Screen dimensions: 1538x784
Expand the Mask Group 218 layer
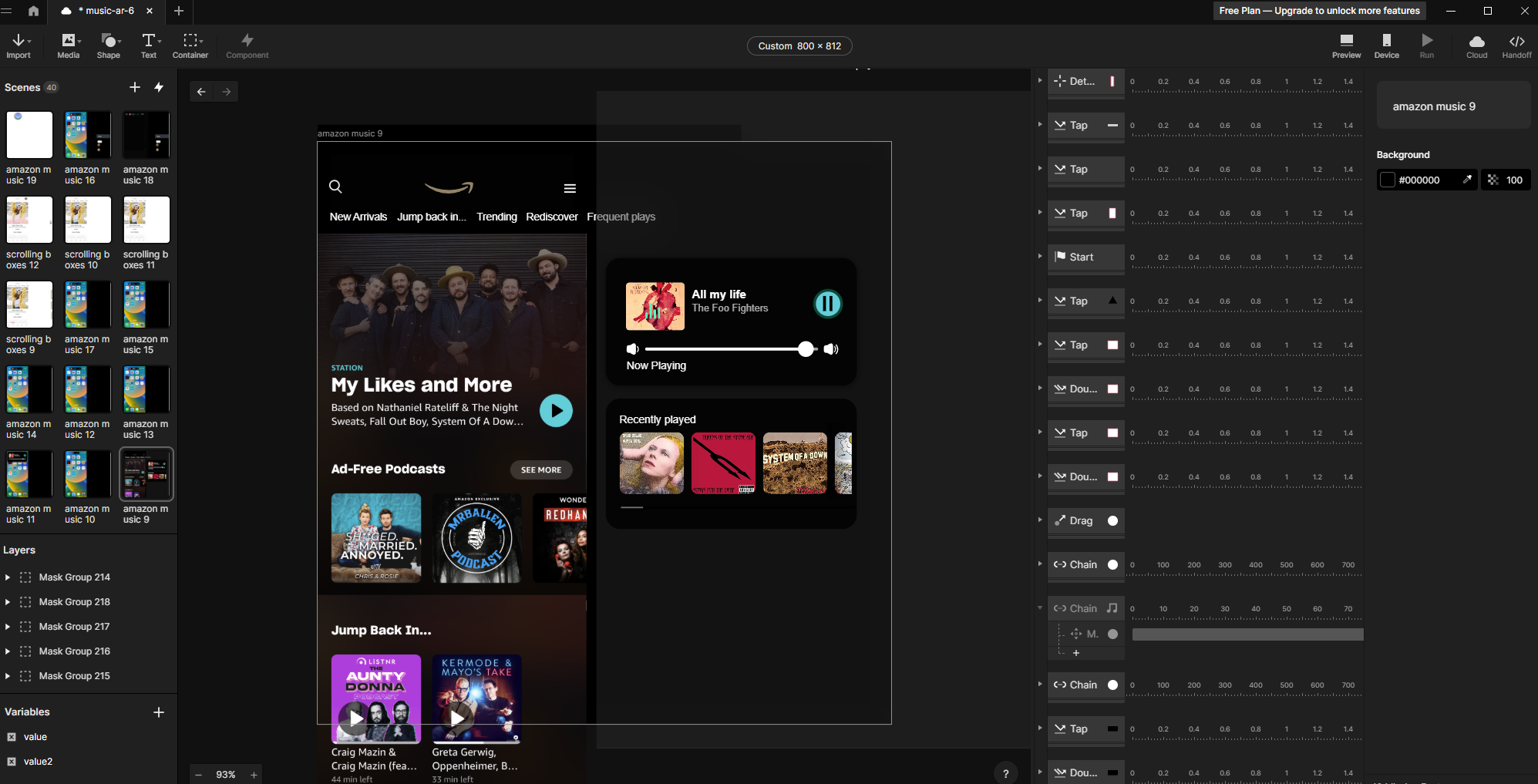click(x=8, y=602)
